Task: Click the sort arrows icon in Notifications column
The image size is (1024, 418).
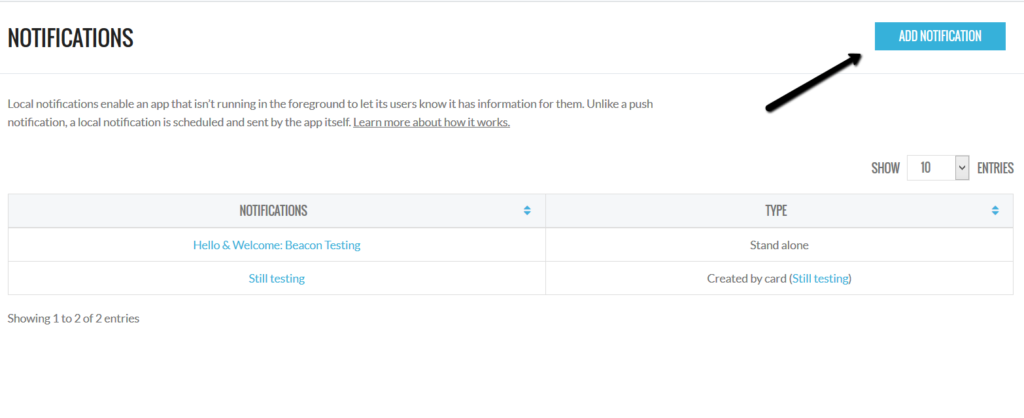Action: [x=527, y=211]
